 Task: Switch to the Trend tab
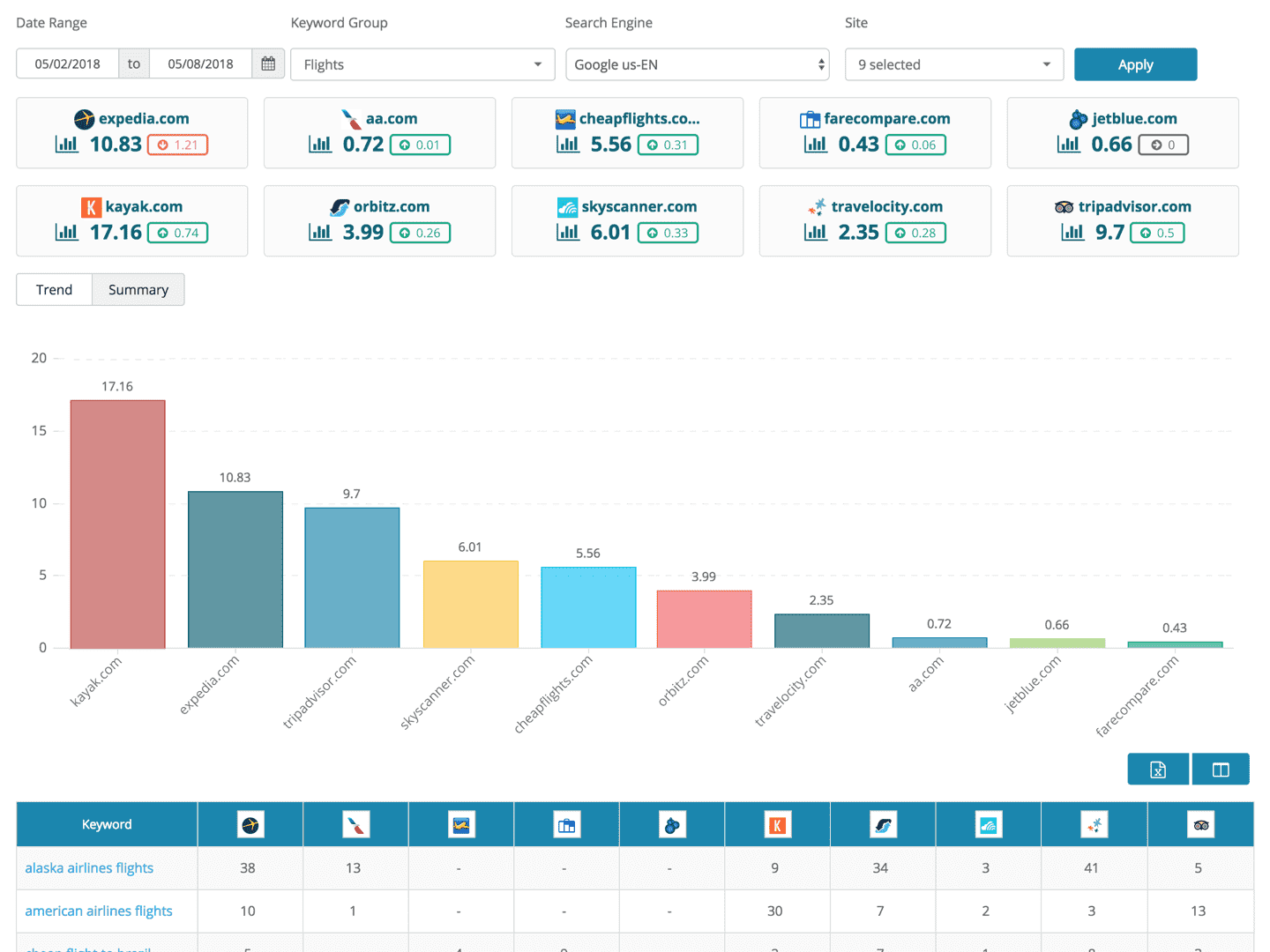coord(54,289)
